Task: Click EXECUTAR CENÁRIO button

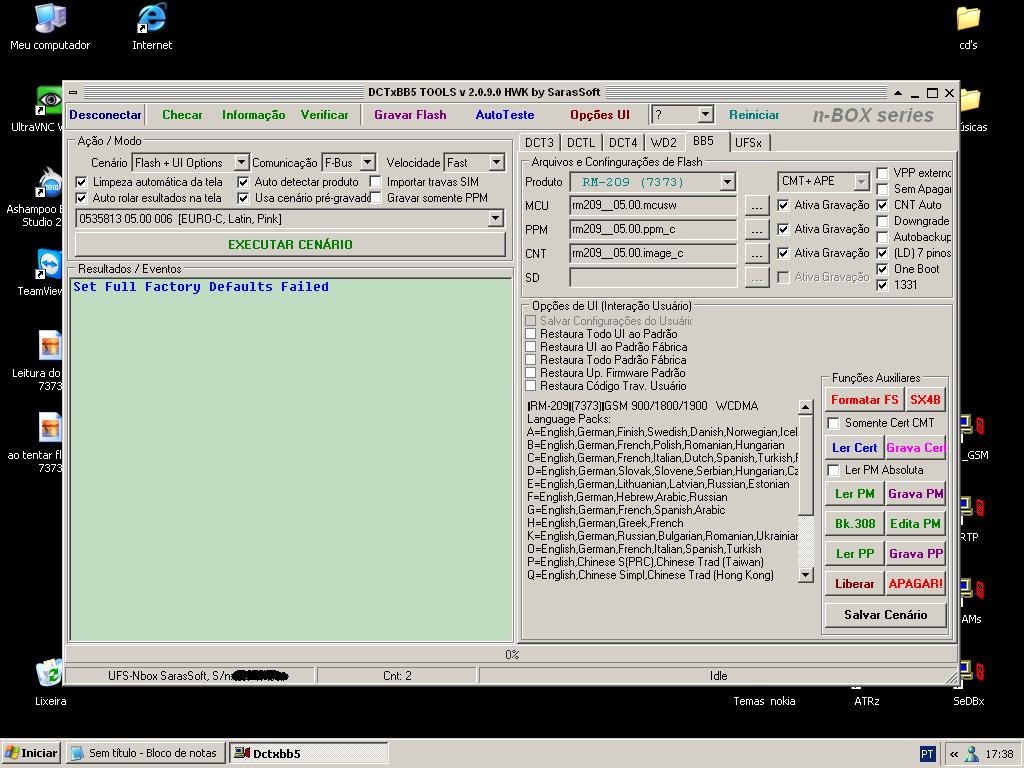Action: click(x=291, y=244)
